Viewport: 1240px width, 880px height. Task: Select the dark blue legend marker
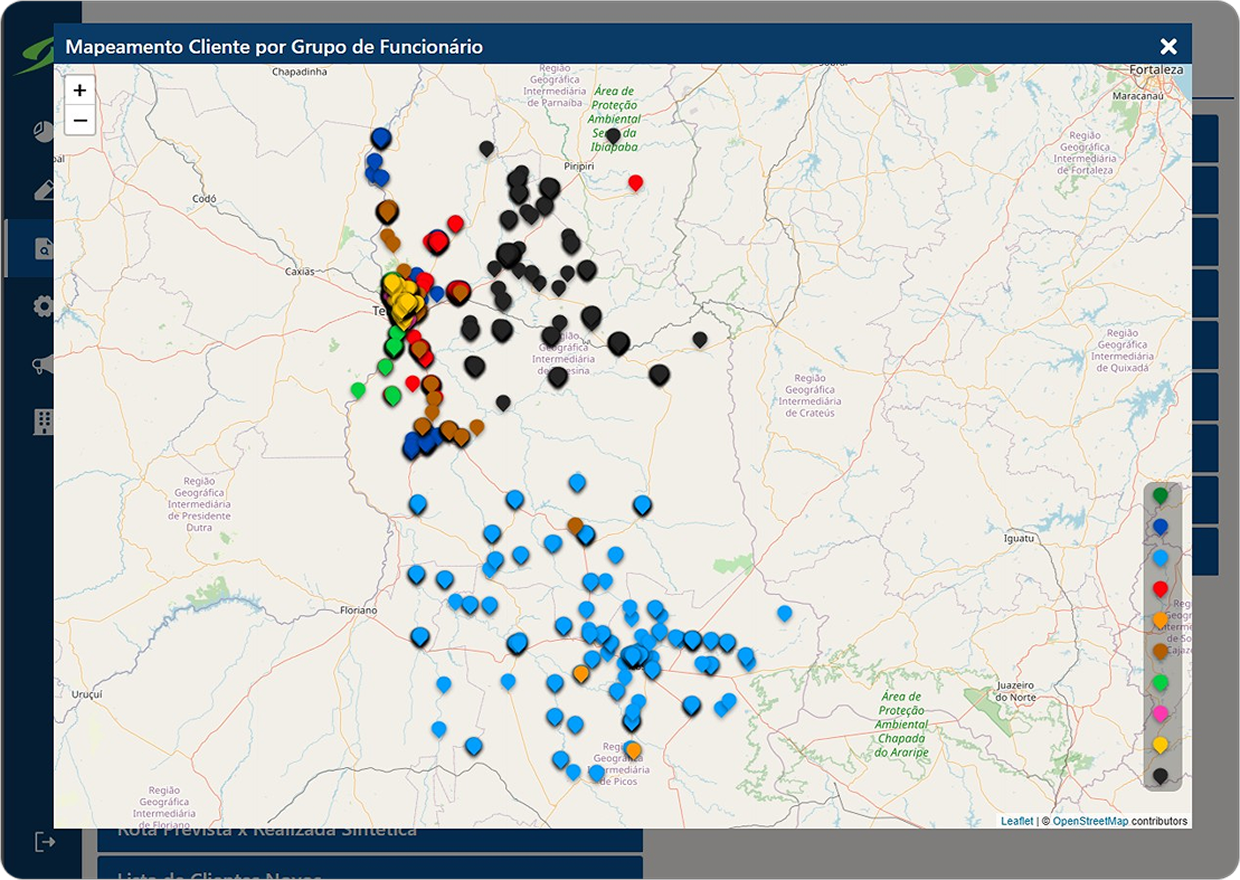point(1160,526)
